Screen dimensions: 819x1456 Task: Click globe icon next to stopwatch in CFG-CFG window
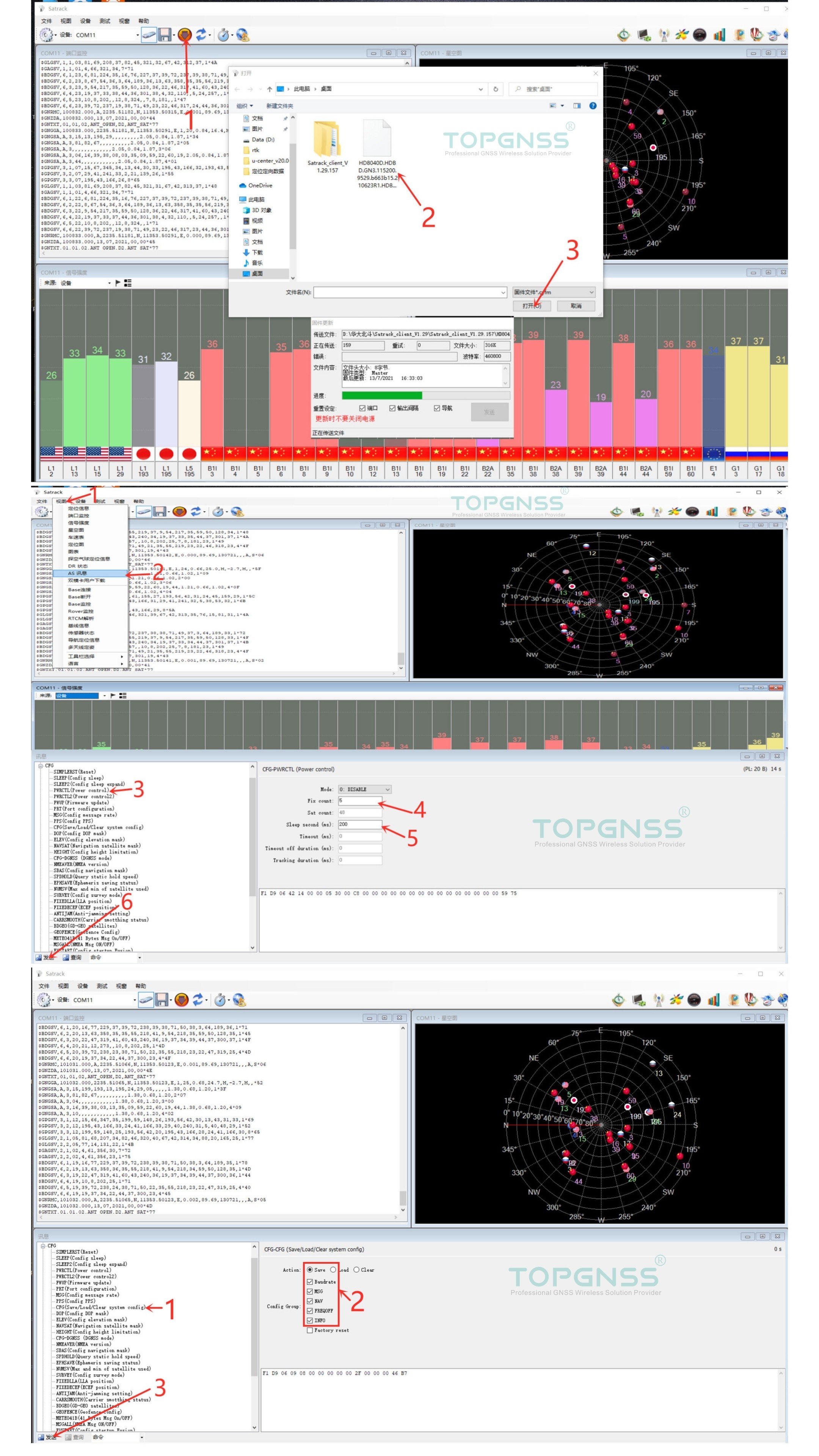[x=239, y=999]
